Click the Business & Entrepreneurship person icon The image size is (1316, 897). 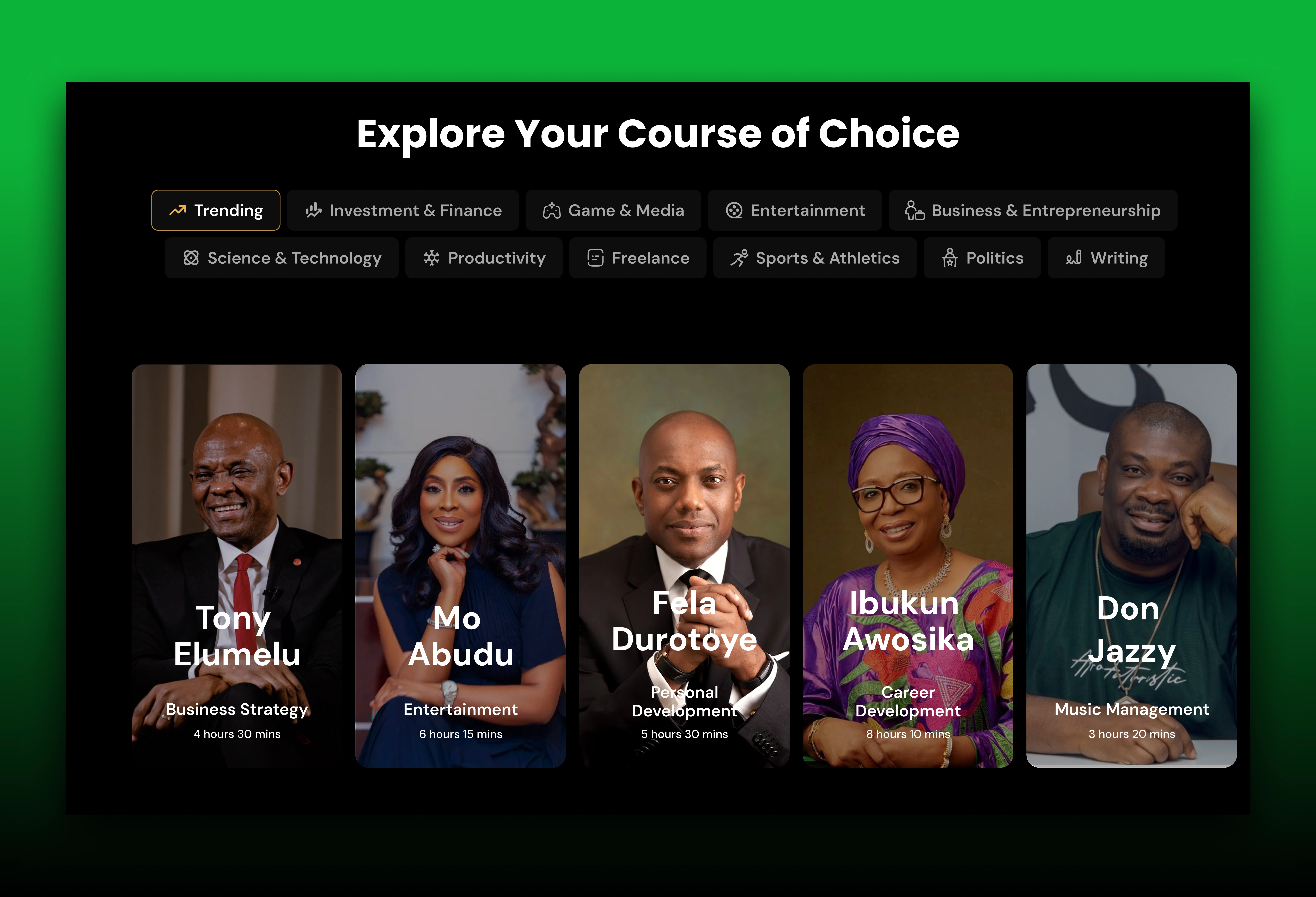tap(915, 210)
